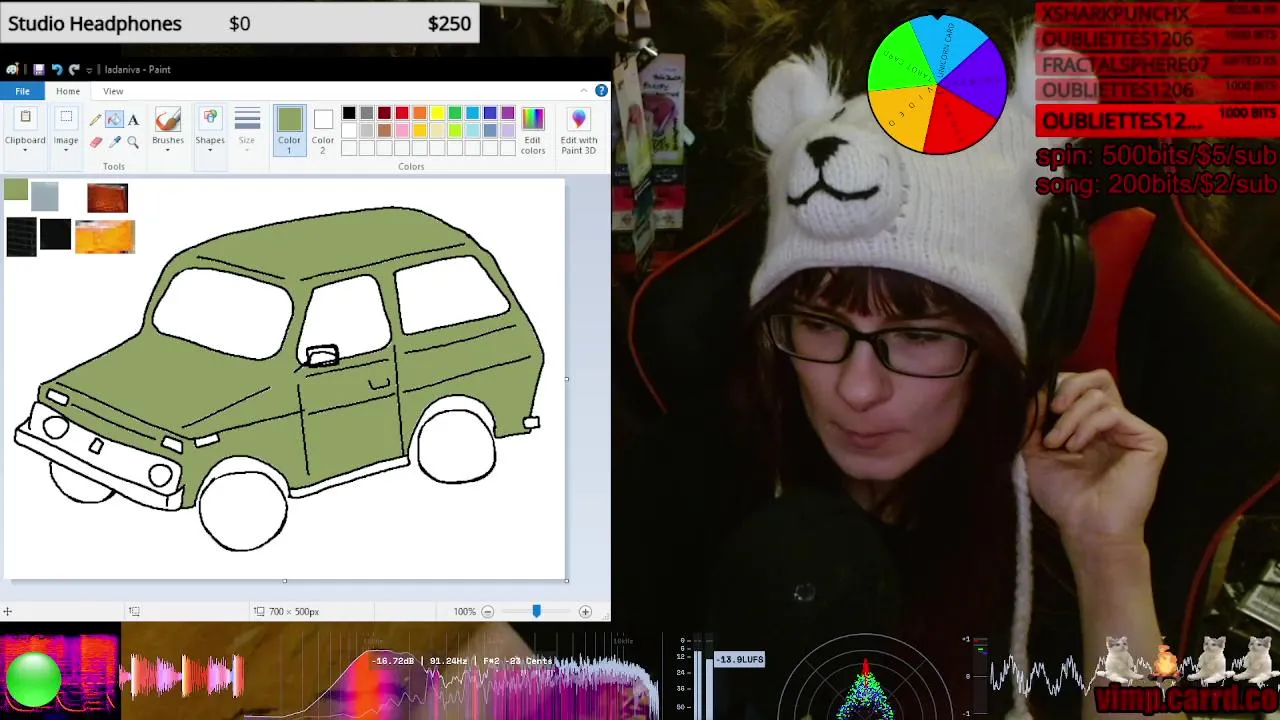1280x720 pixels.
Task: Switch to the Home ribbon tab
Action: point(68,91)
